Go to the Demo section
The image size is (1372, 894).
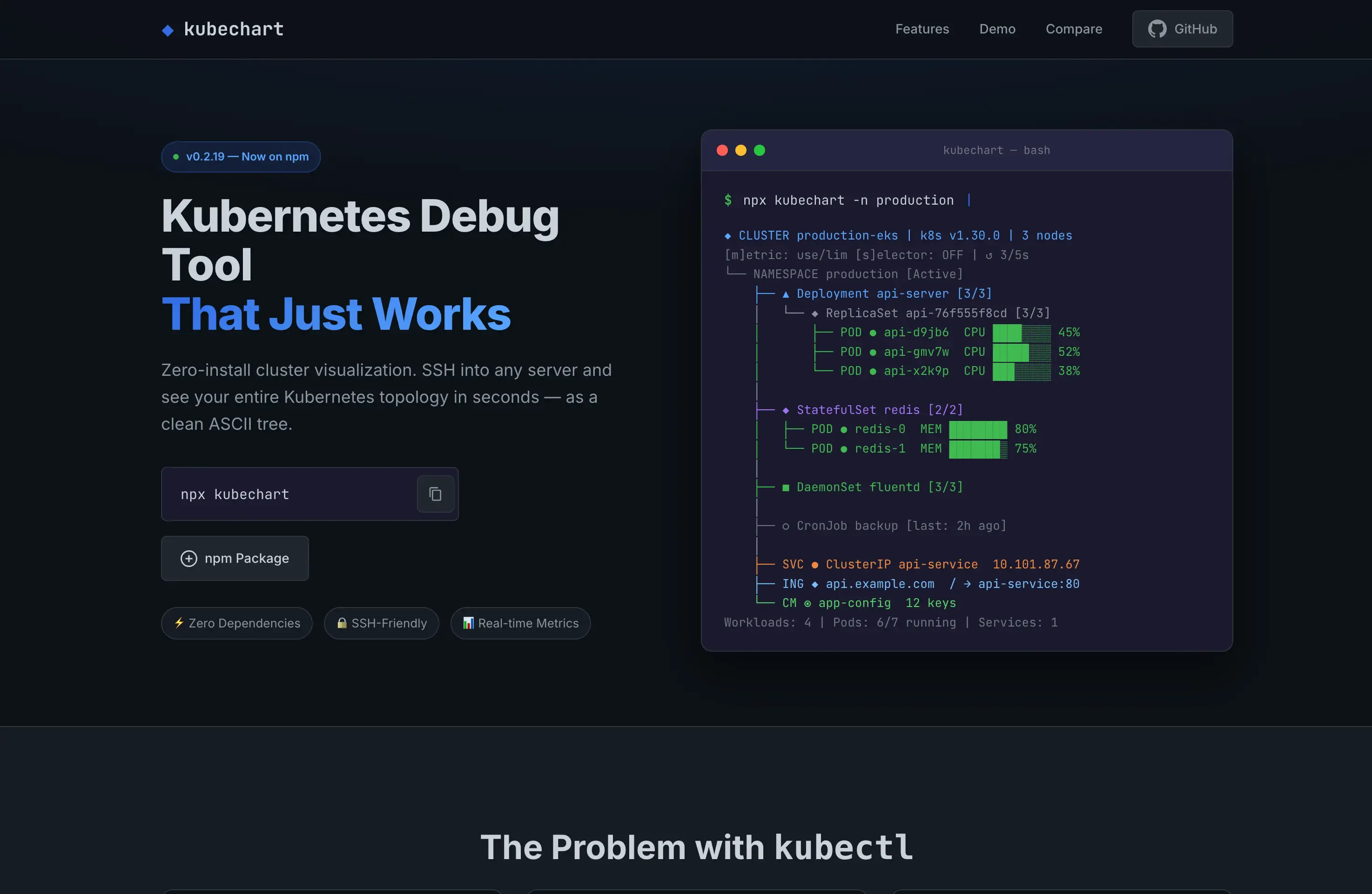997,29
